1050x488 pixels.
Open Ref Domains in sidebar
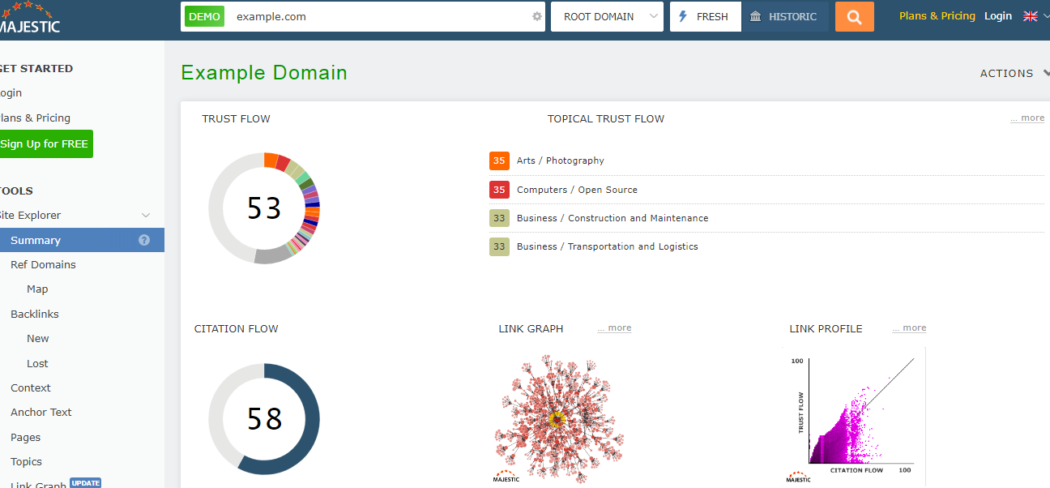point(43,264)
